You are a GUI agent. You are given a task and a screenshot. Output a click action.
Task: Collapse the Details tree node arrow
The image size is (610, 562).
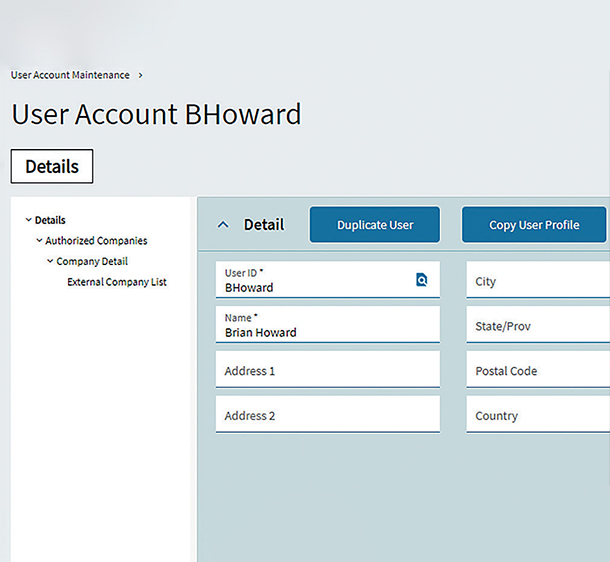point(28,220)
